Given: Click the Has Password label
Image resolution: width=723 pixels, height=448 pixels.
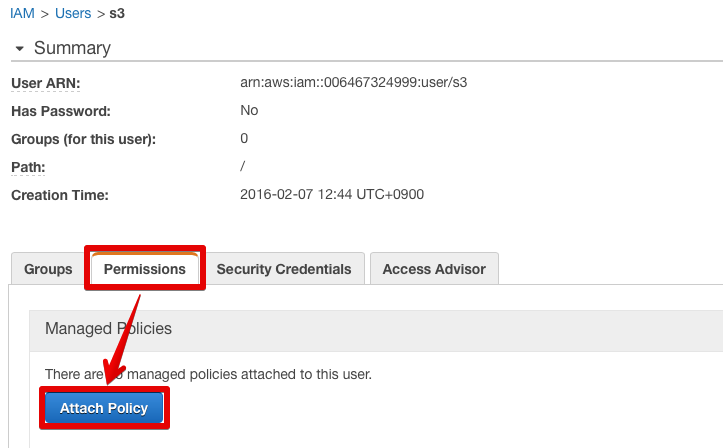Looking at the screenshot, I should [x=61, y=112].
